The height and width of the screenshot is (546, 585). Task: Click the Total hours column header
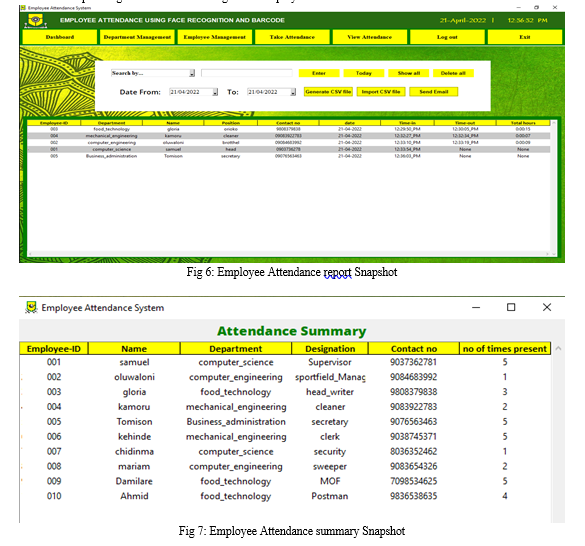click(523, 123)
